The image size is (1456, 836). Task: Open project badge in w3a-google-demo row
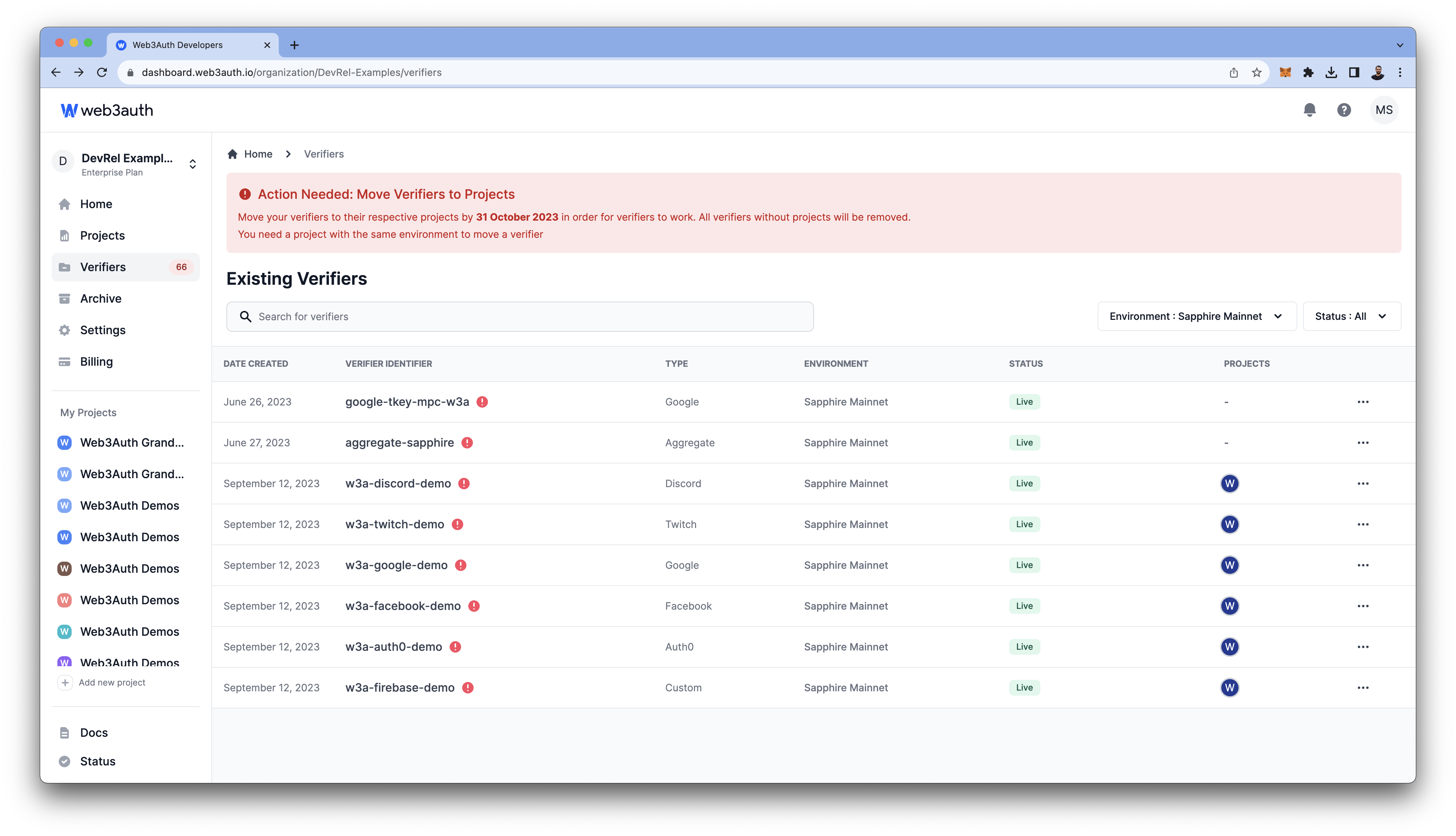coord(1229,565)
